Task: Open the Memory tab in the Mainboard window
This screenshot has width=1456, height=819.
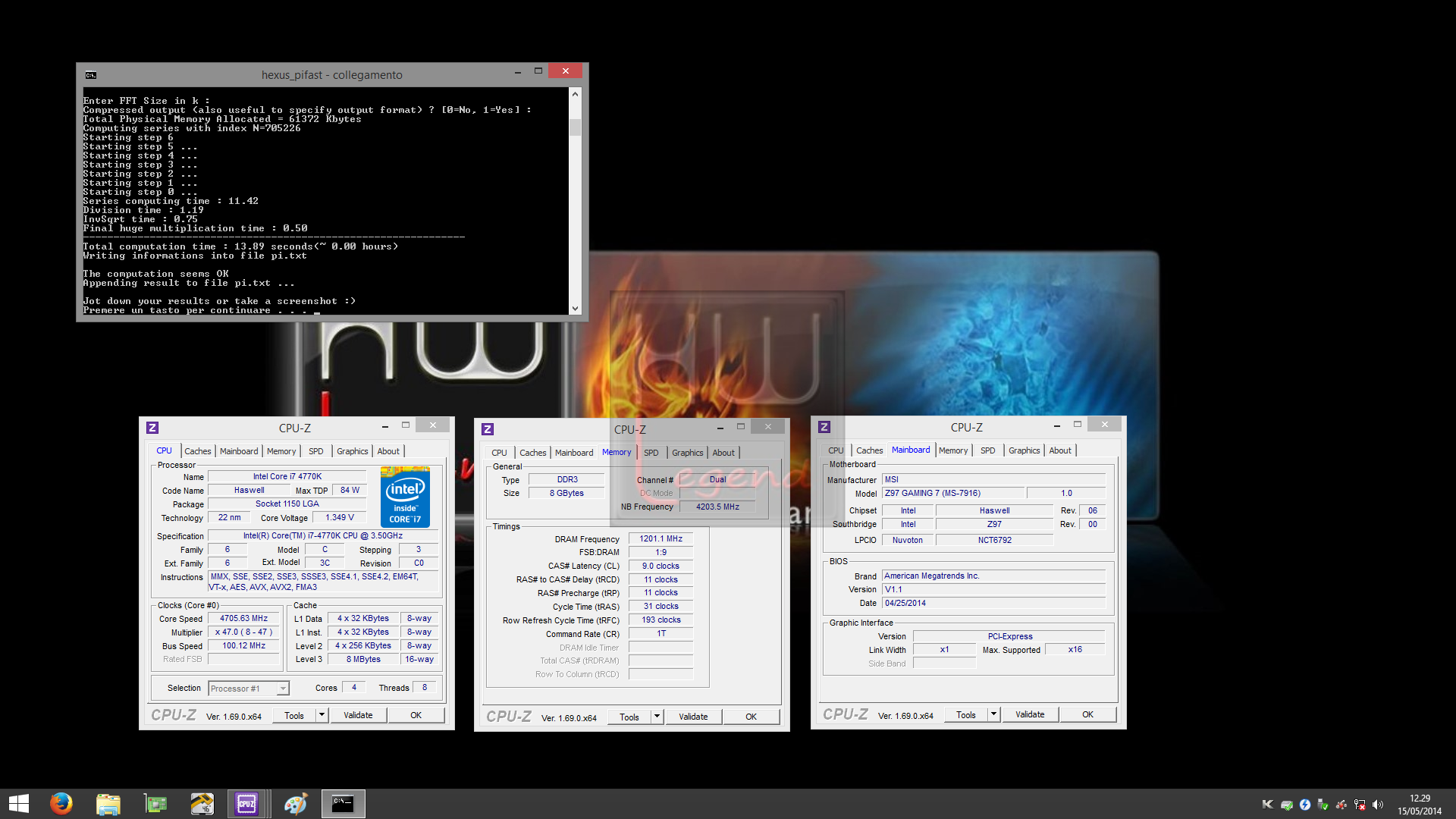Action: 953,450
